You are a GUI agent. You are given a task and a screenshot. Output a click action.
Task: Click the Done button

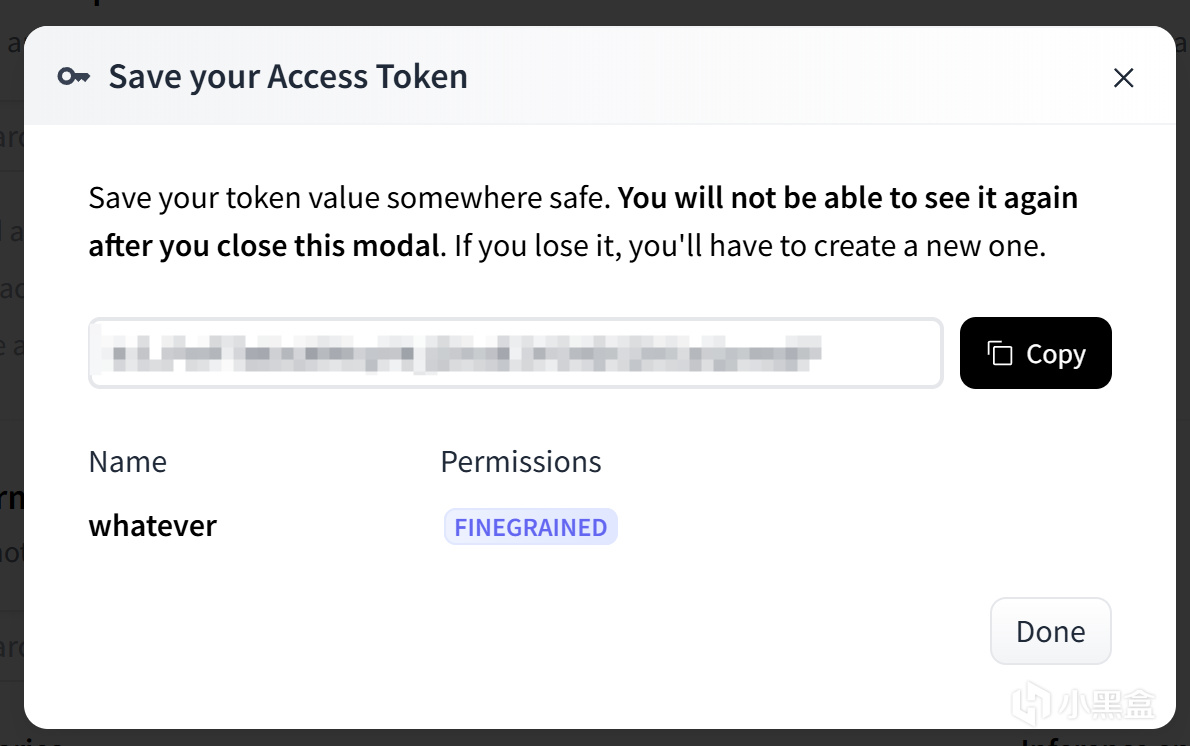click(x=1050, y=631)
